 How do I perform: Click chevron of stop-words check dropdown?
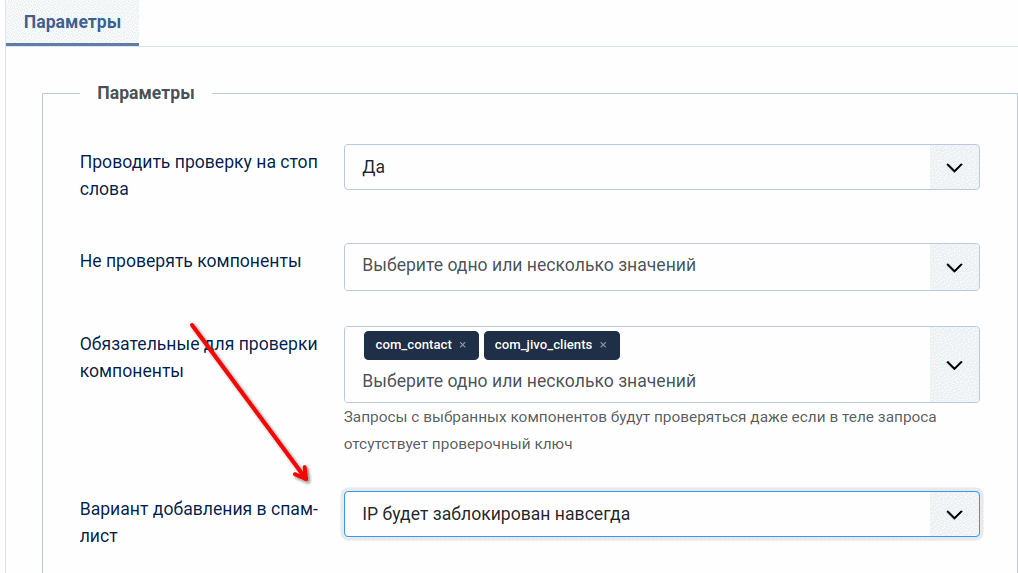[x=954, y=167]
